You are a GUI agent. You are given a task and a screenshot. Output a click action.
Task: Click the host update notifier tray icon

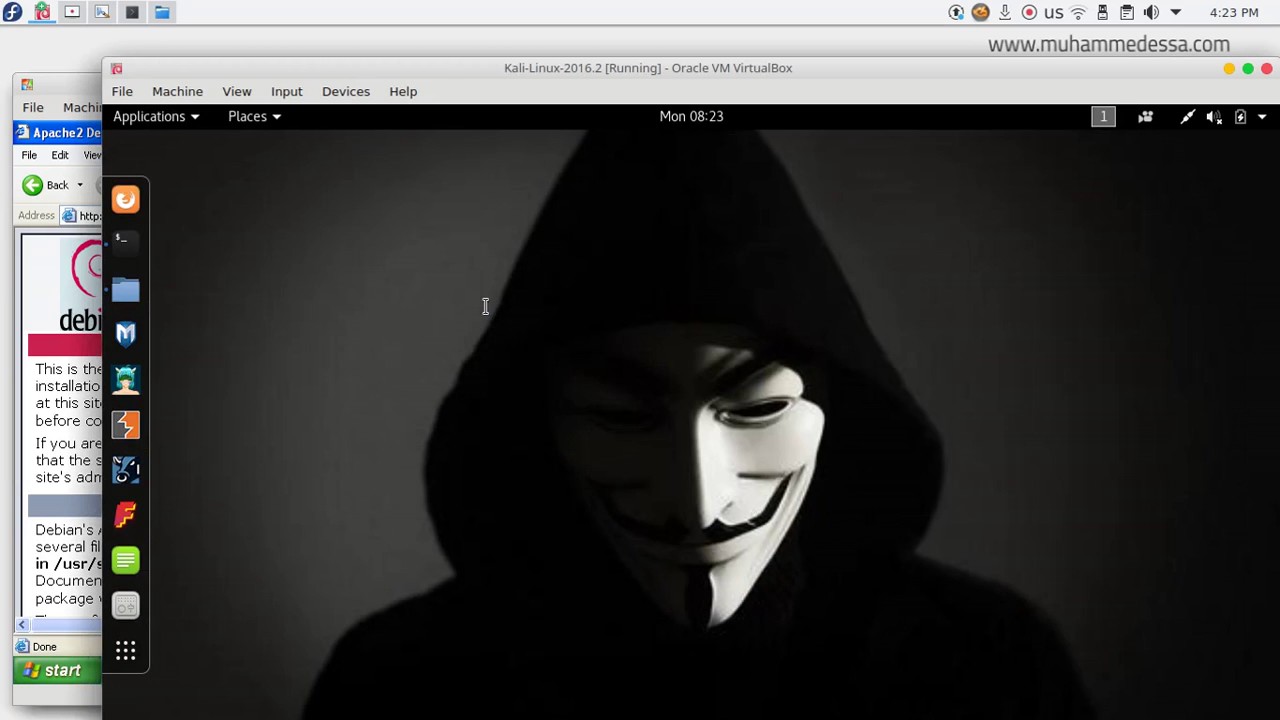[x=956, y=12]
